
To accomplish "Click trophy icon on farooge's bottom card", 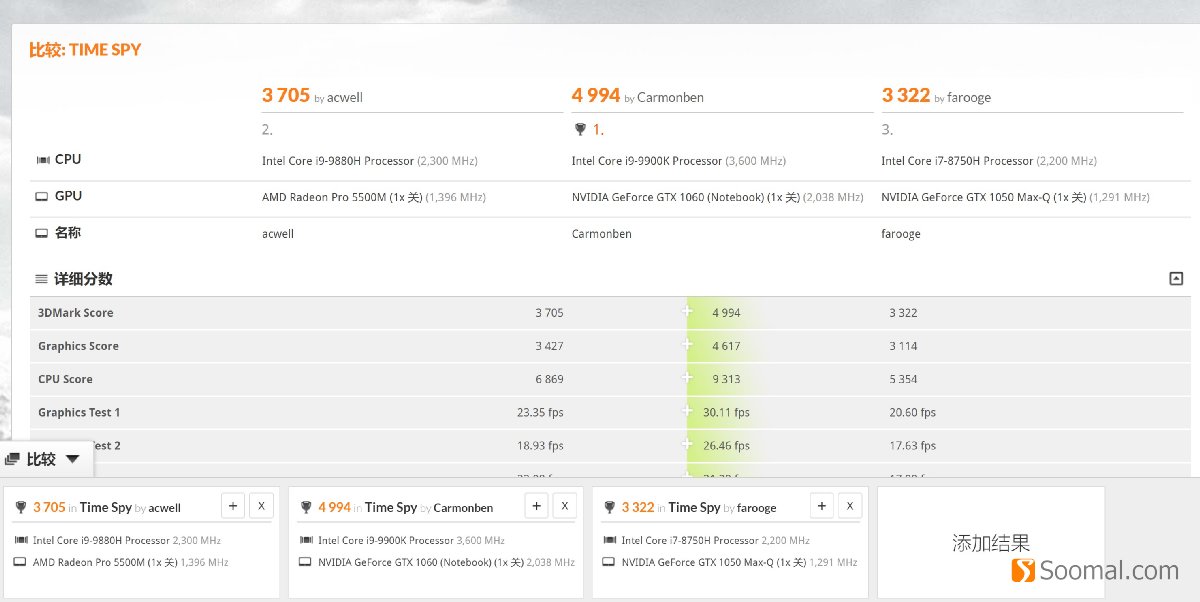I will pos(609,507).
